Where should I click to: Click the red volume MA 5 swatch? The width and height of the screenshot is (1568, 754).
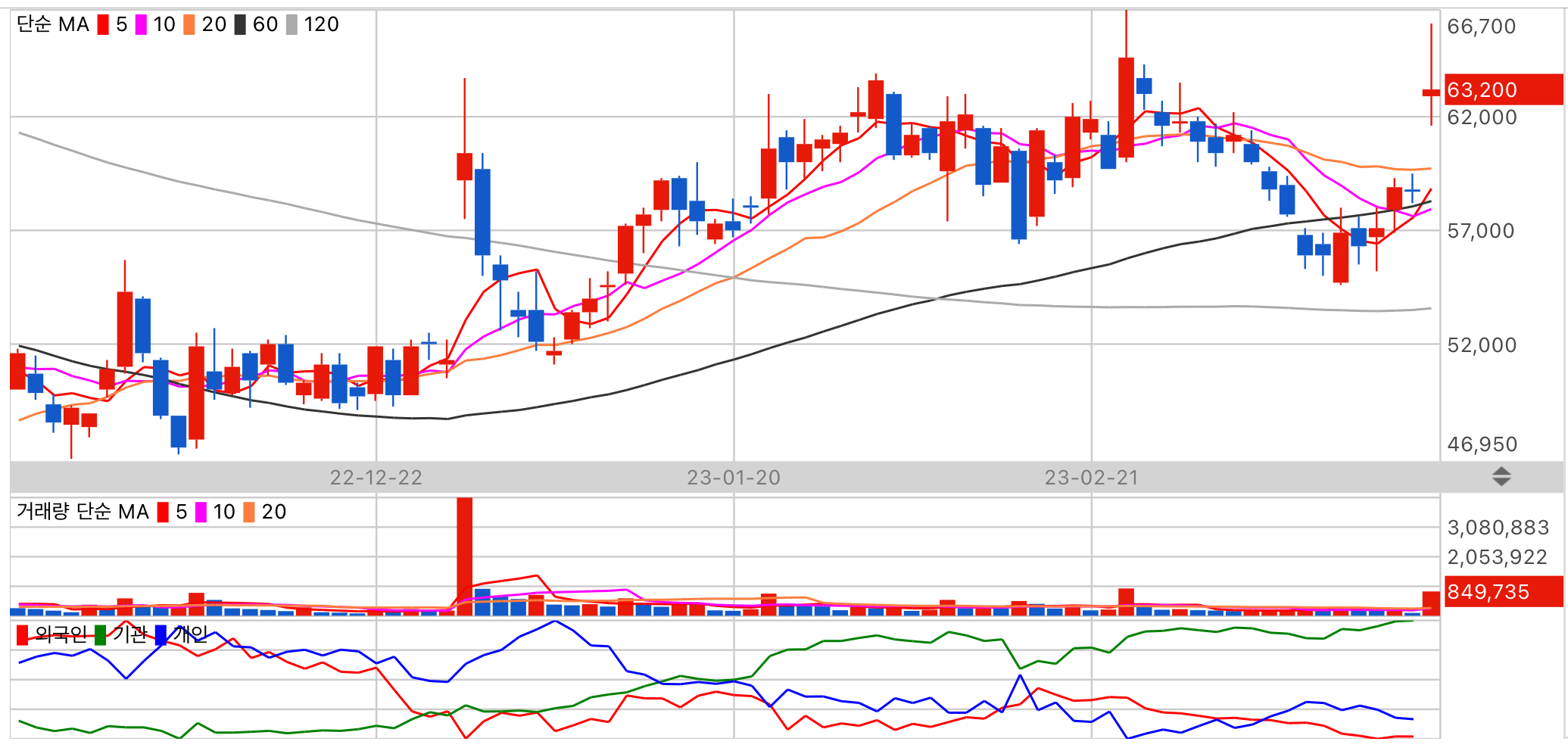163,513
